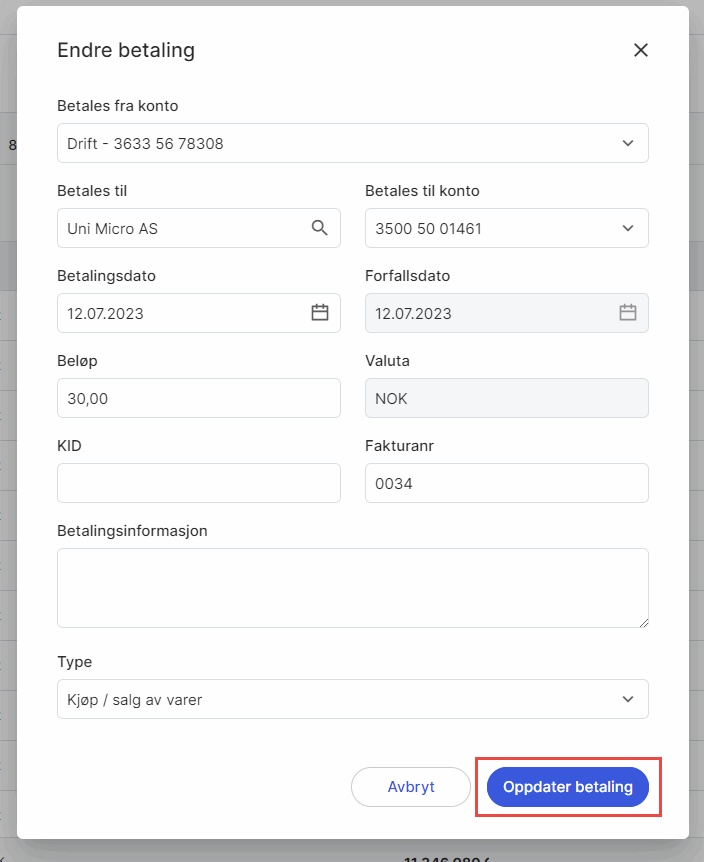Click the chevron on Betales fra konto
704x862 pixels.
click(629, 143)
